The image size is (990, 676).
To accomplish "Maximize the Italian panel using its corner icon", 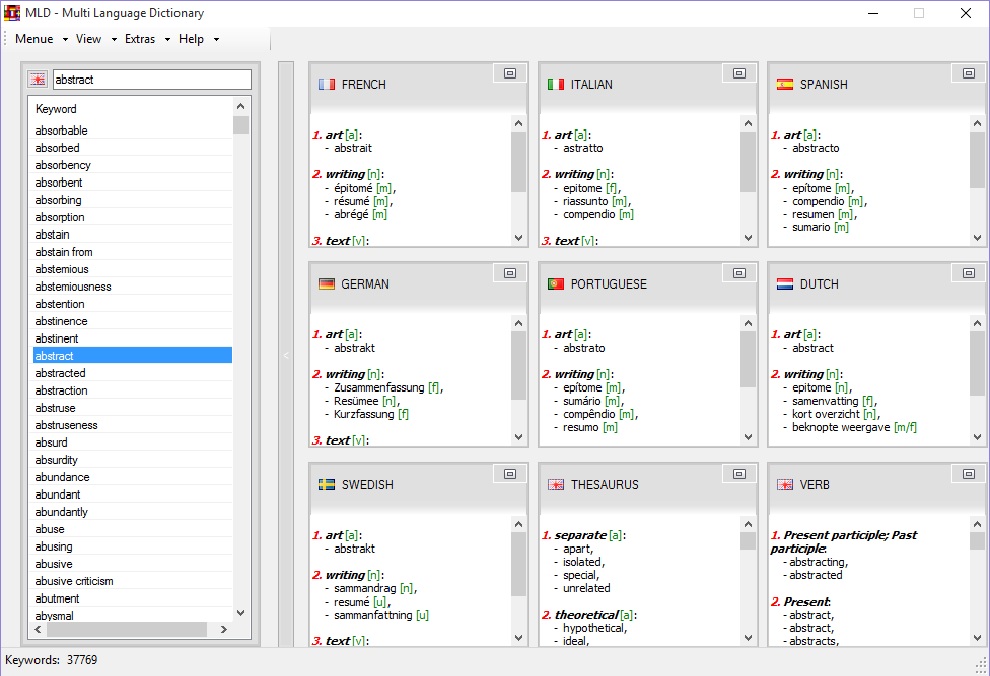I will 739,73.
